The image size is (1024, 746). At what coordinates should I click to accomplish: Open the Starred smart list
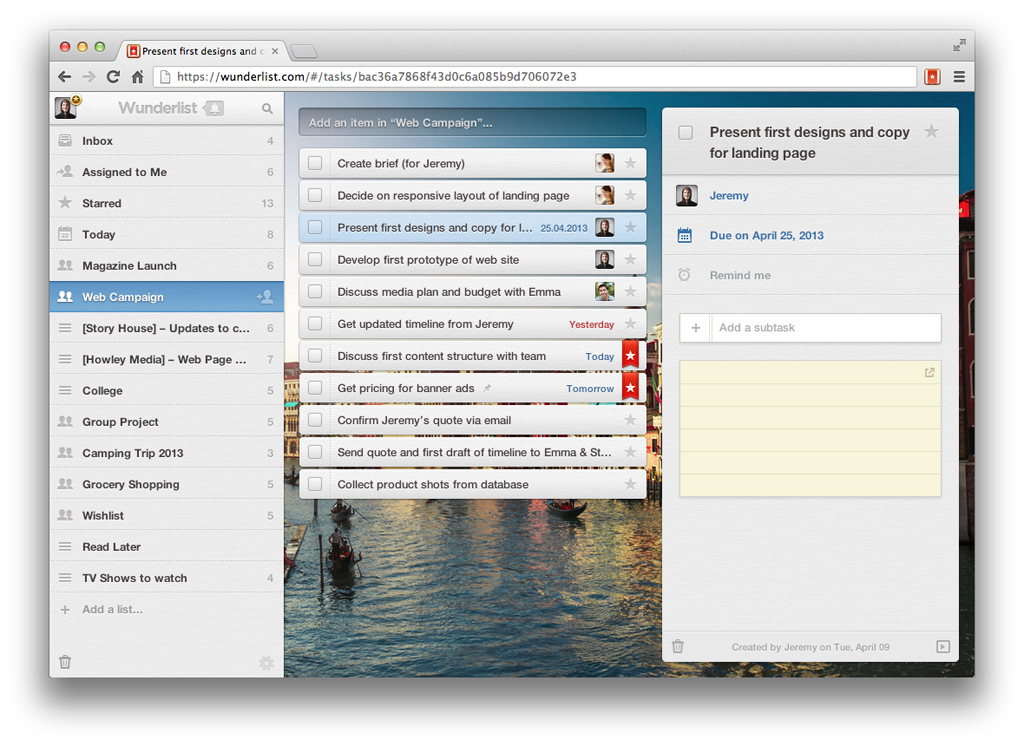[x=102, y=203]
